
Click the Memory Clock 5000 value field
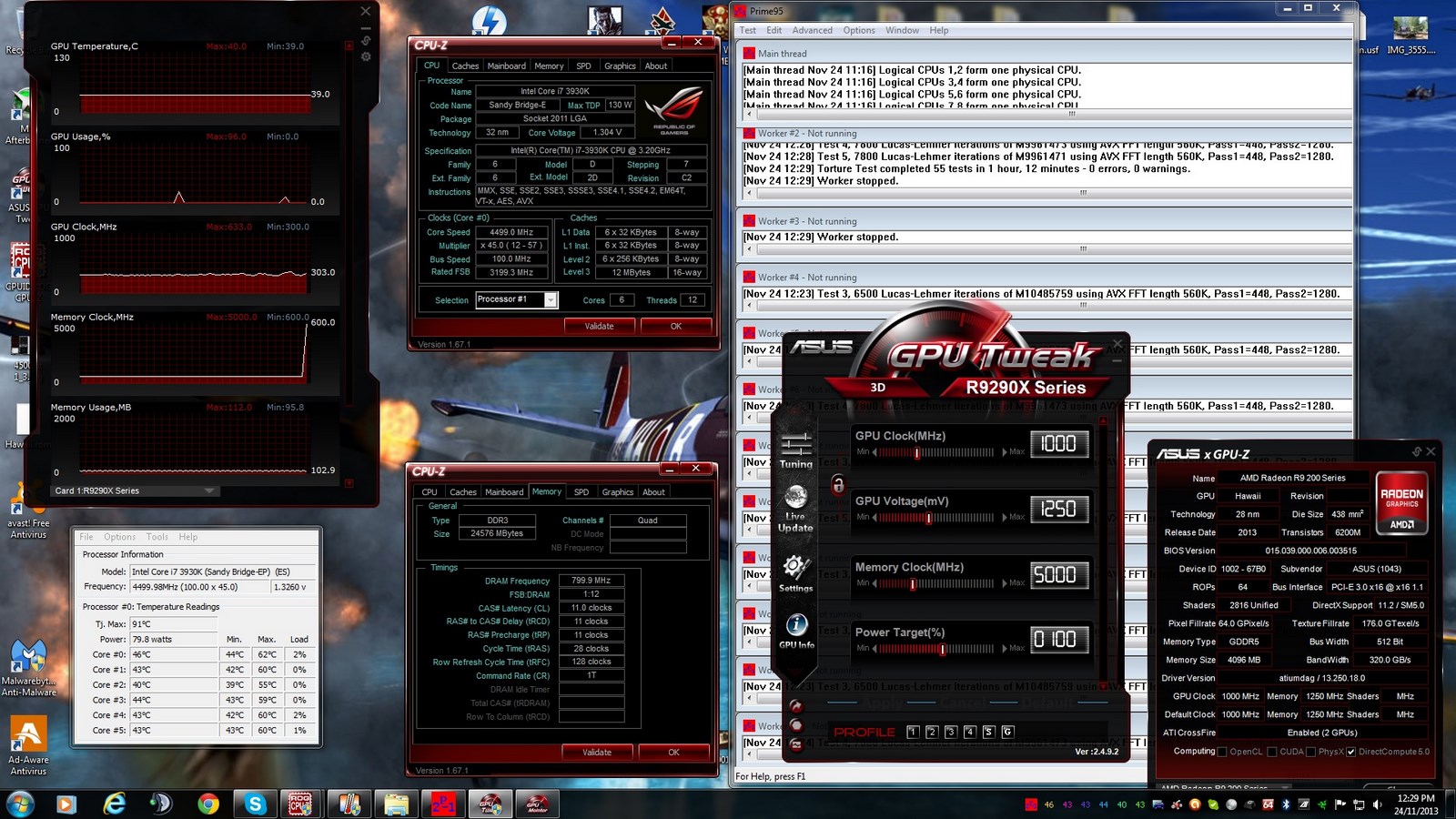(x=1059, y=574)
